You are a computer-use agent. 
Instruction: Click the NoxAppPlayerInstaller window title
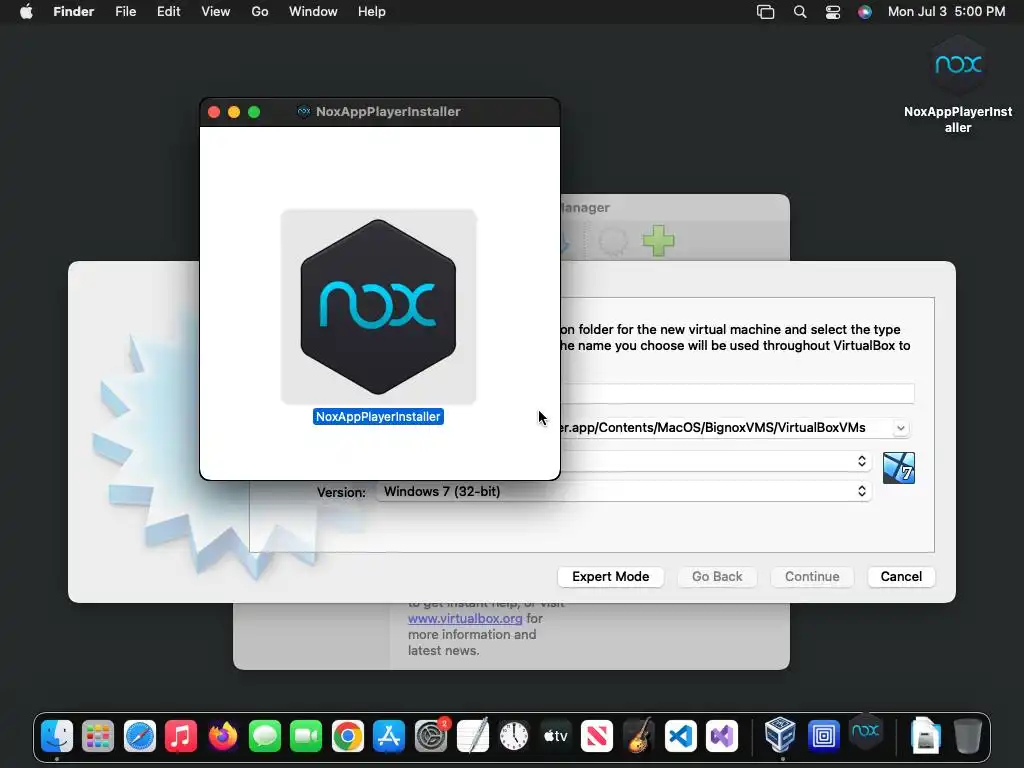388,112
